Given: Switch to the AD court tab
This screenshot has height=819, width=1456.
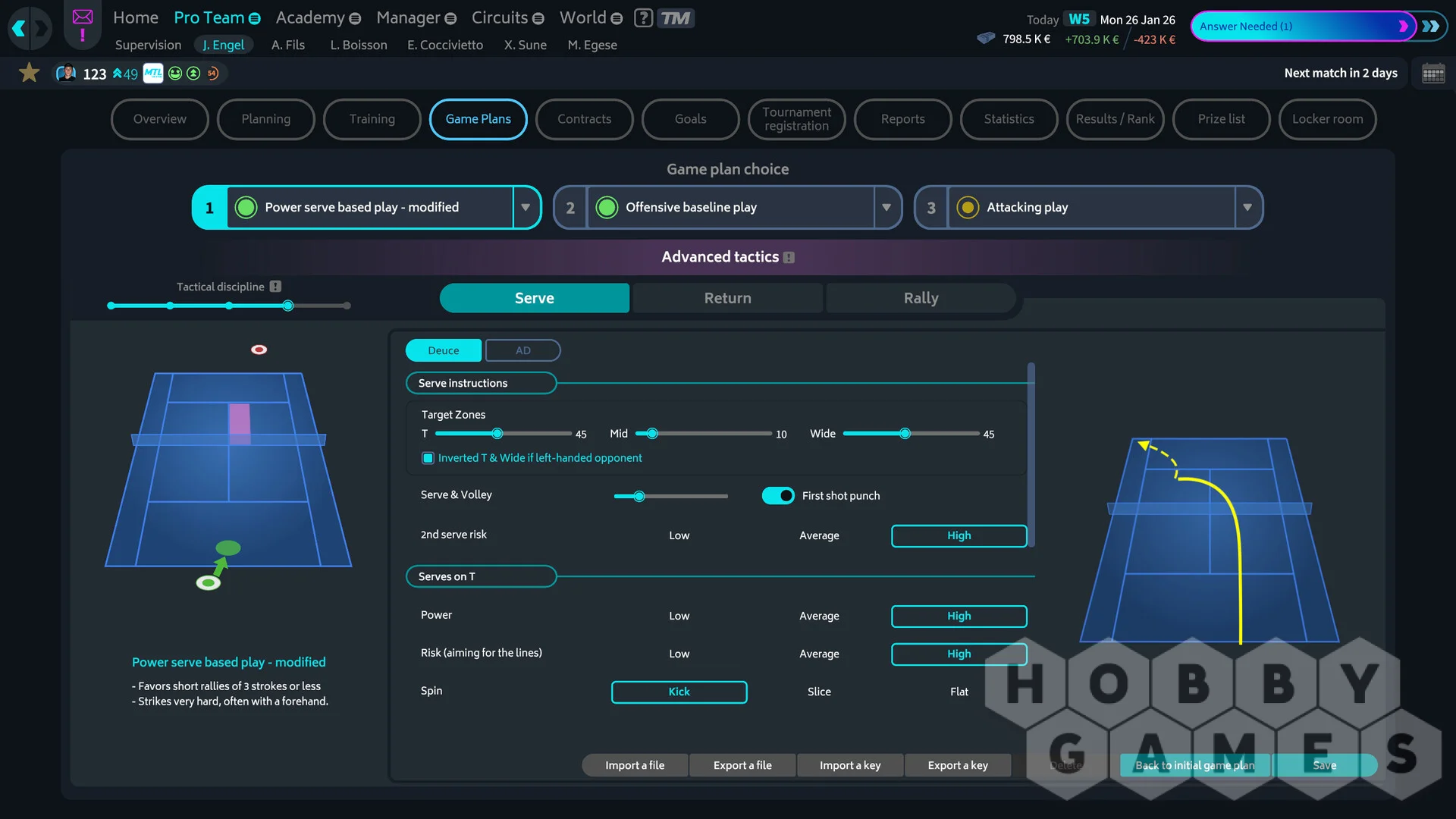Looking at the screenshot, I should point(522,350).
